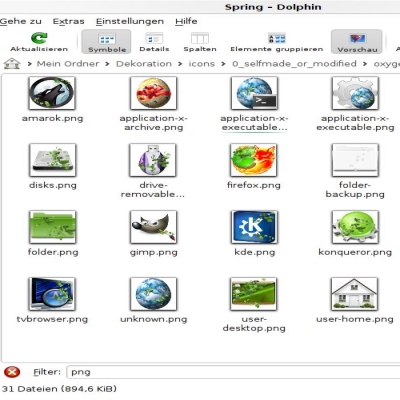400x400 pixels.
Task: Click the unknown.png file name
Action: [x=154, y=319]
